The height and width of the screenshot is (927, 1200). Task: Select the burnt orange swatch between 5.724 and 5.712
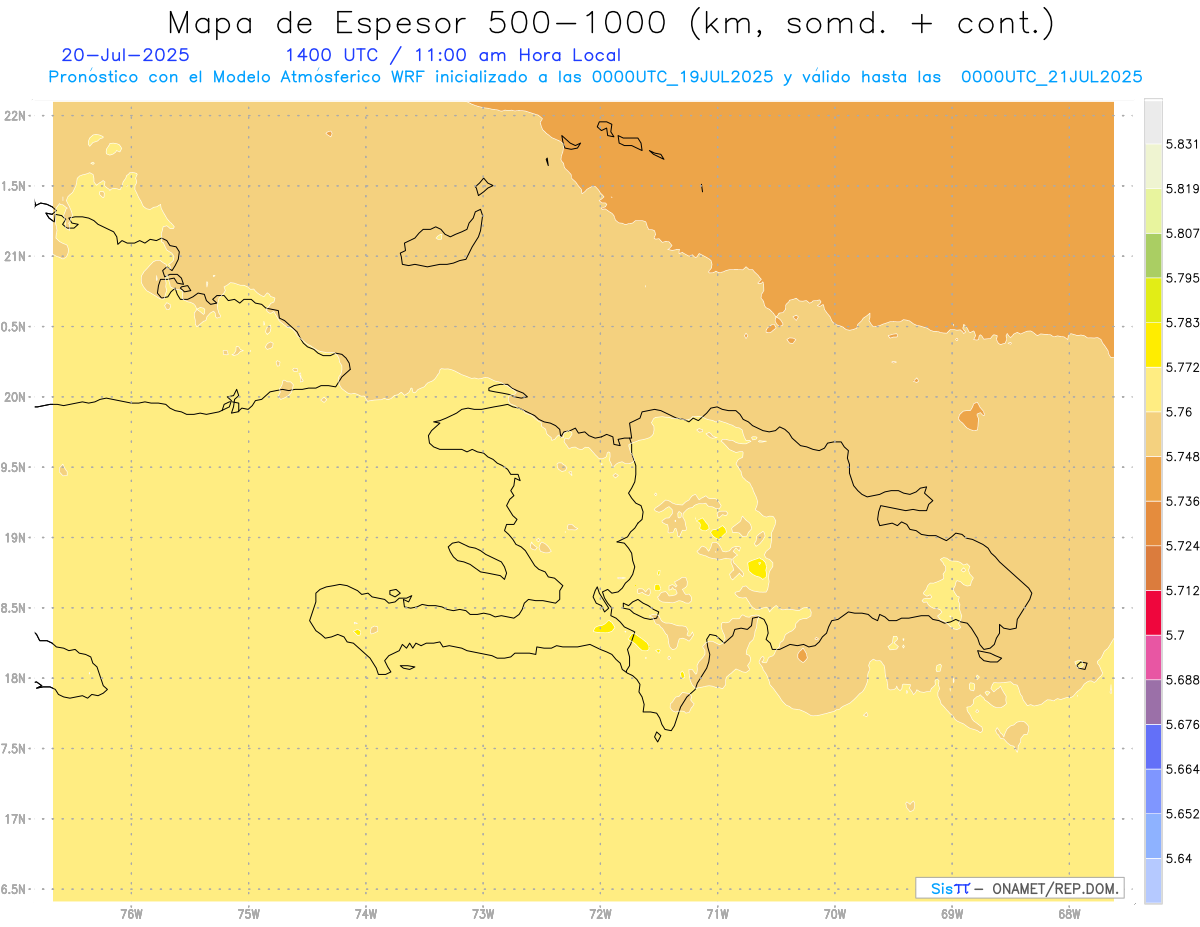1153,567
